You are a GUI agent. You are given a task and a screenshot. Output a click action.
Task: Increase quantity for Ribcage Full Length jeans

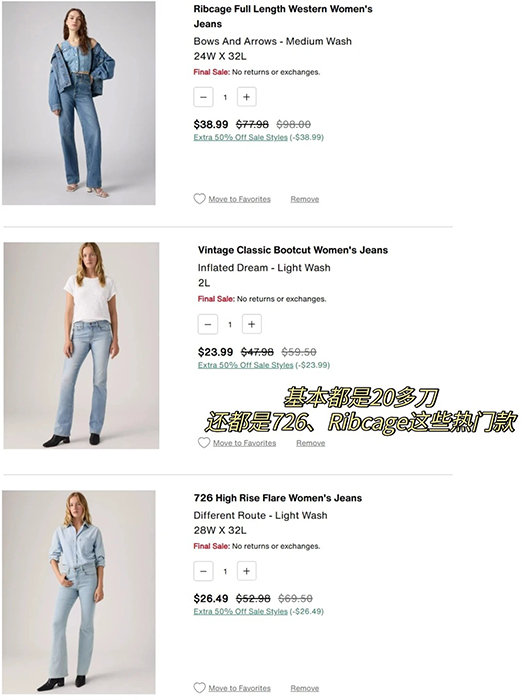[x=246, y=97]
